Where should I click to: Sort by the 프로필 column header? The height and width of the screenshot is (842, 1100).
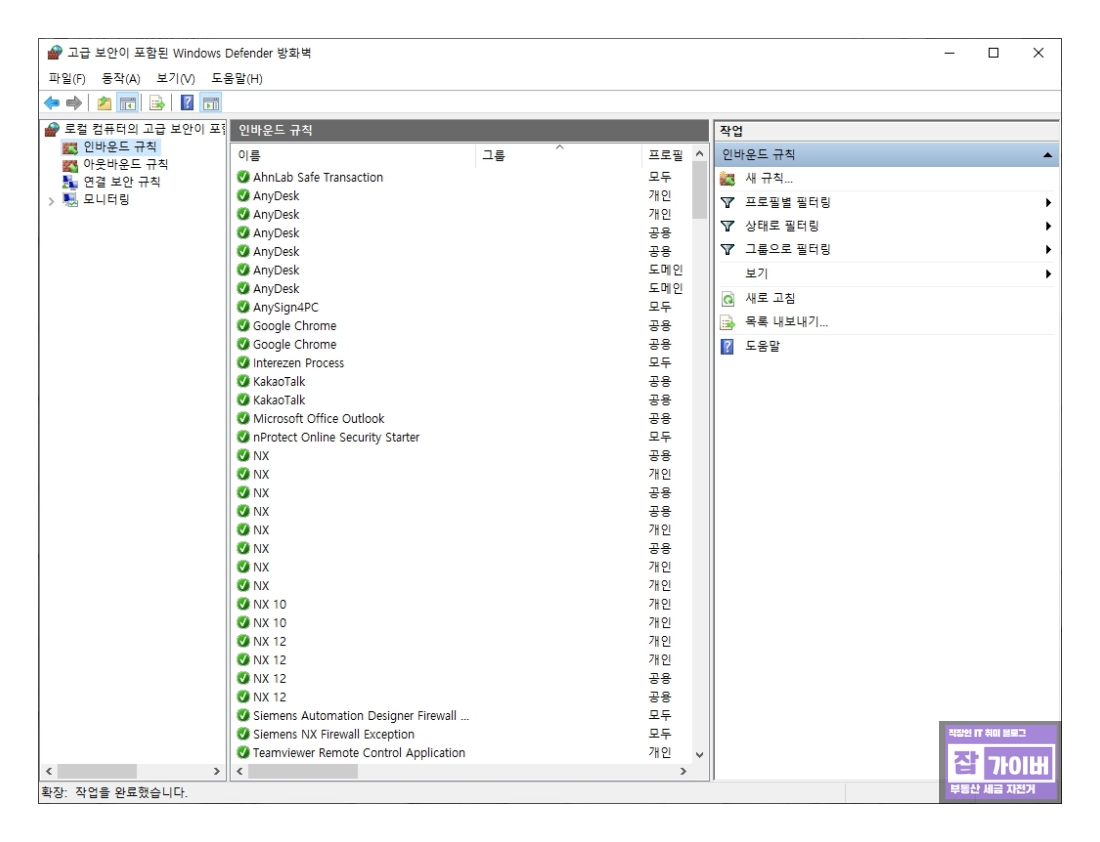[x=665, y=155]
